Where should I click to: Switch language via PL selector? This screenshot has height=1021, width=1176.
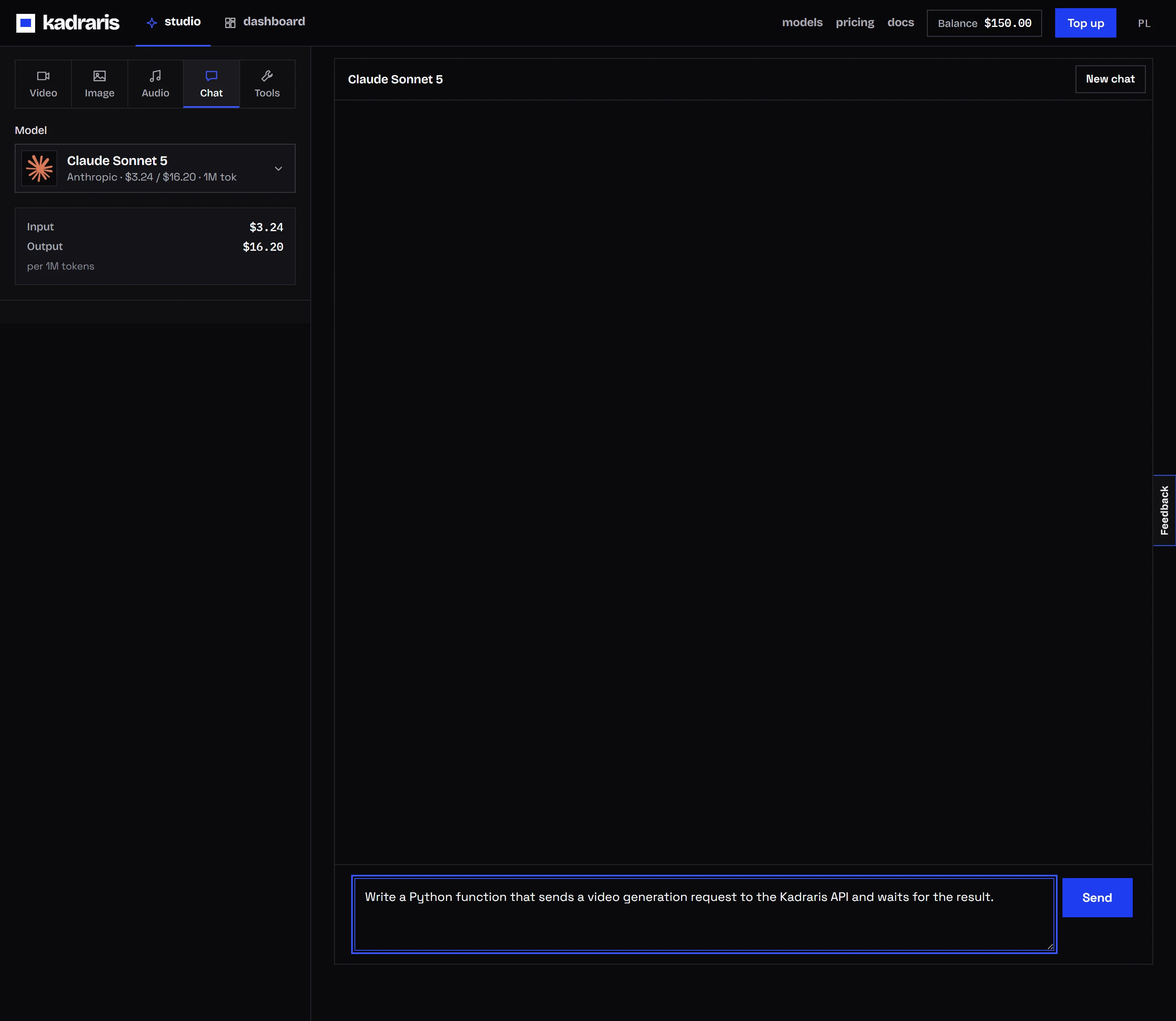(x=1144, y=23)
